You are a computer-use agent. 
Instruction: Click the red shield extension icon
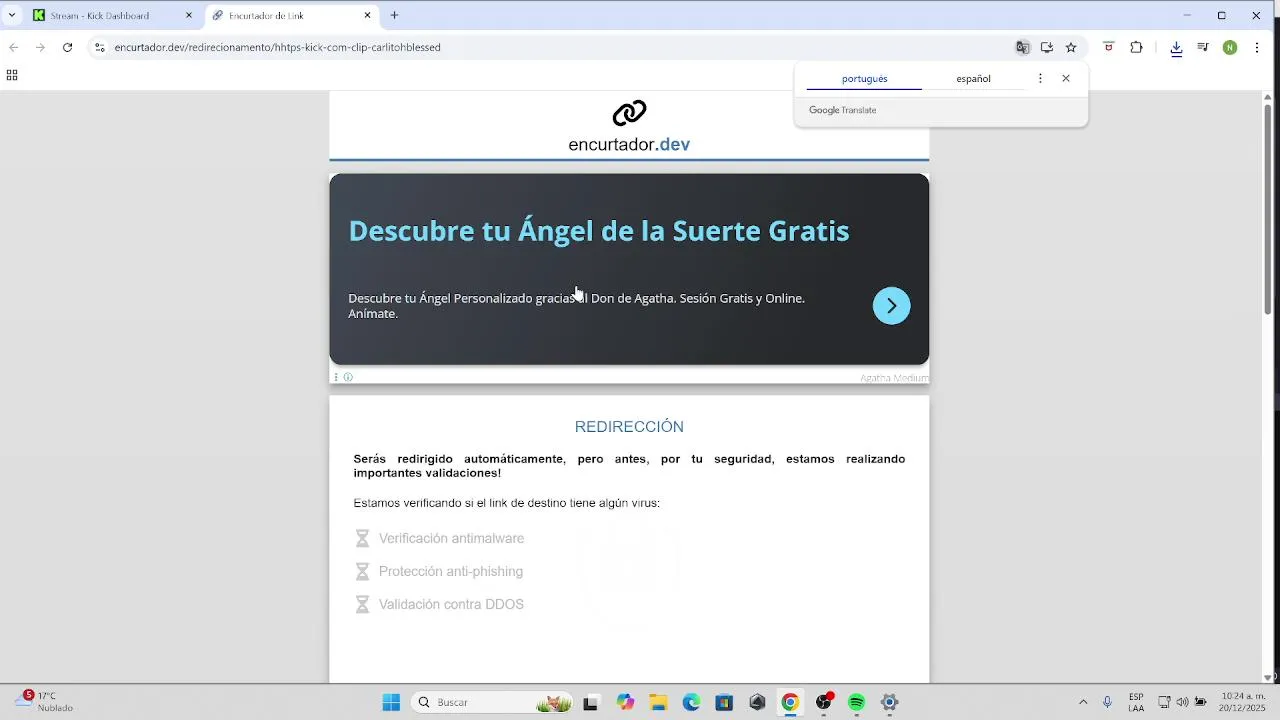pos(1108,47)
